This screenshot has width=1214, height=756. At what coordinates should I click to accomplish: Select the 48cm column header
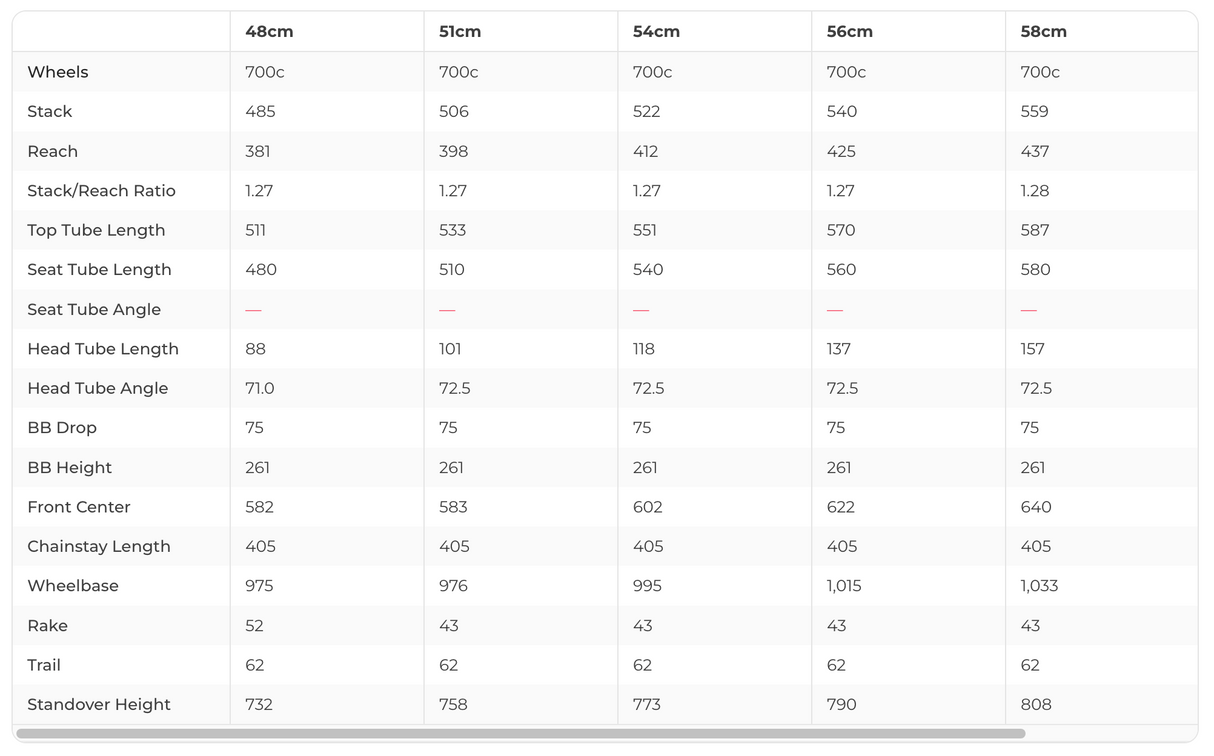[x=269, y=32]
